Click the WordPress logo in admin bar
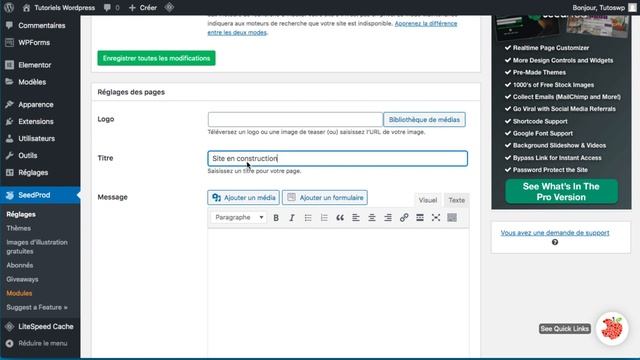 pos(9,7)
